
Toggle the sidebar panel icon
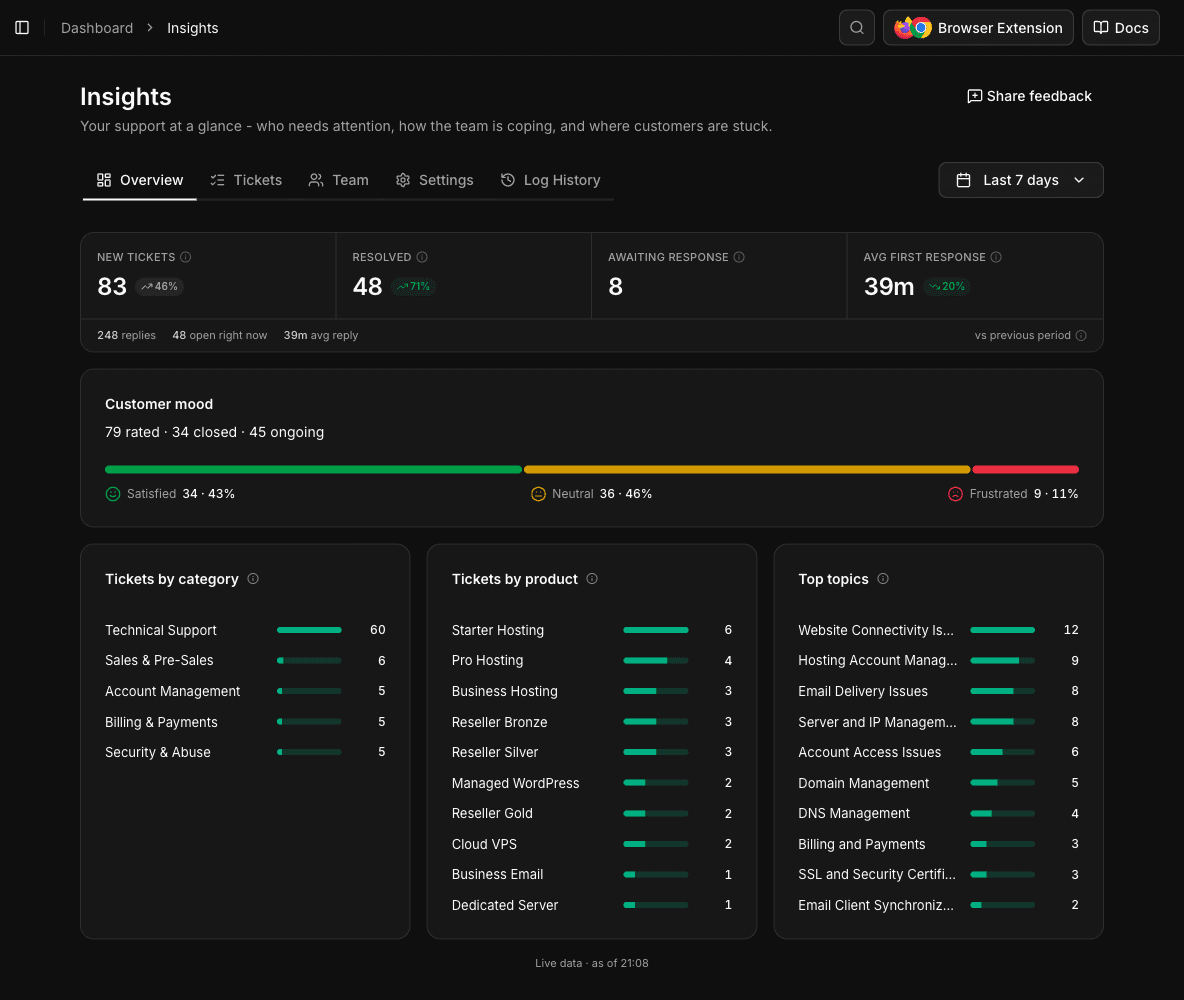point(22,28)
